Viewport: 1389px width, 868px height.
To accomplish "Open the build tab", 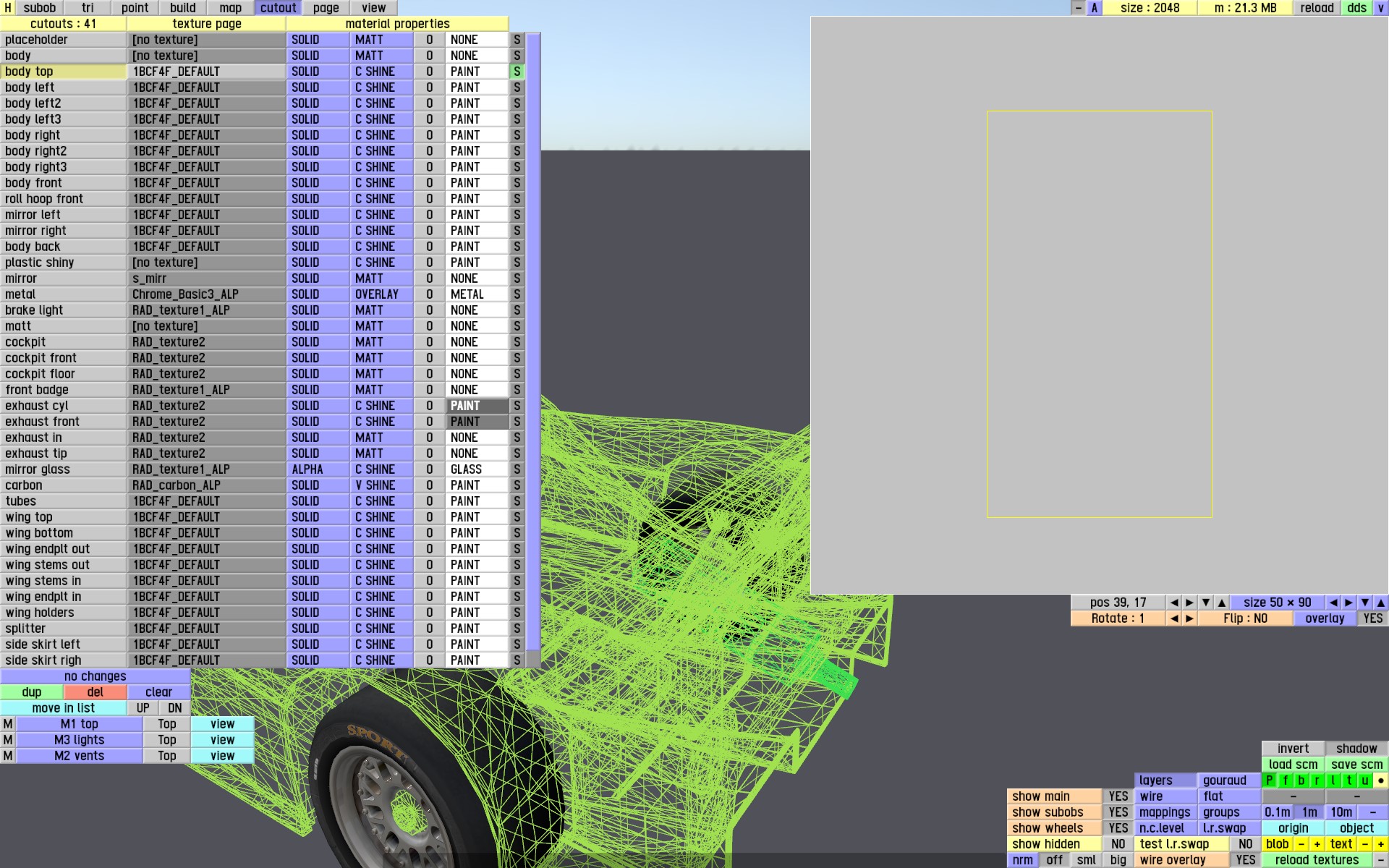I will click(x=182, y=8).
